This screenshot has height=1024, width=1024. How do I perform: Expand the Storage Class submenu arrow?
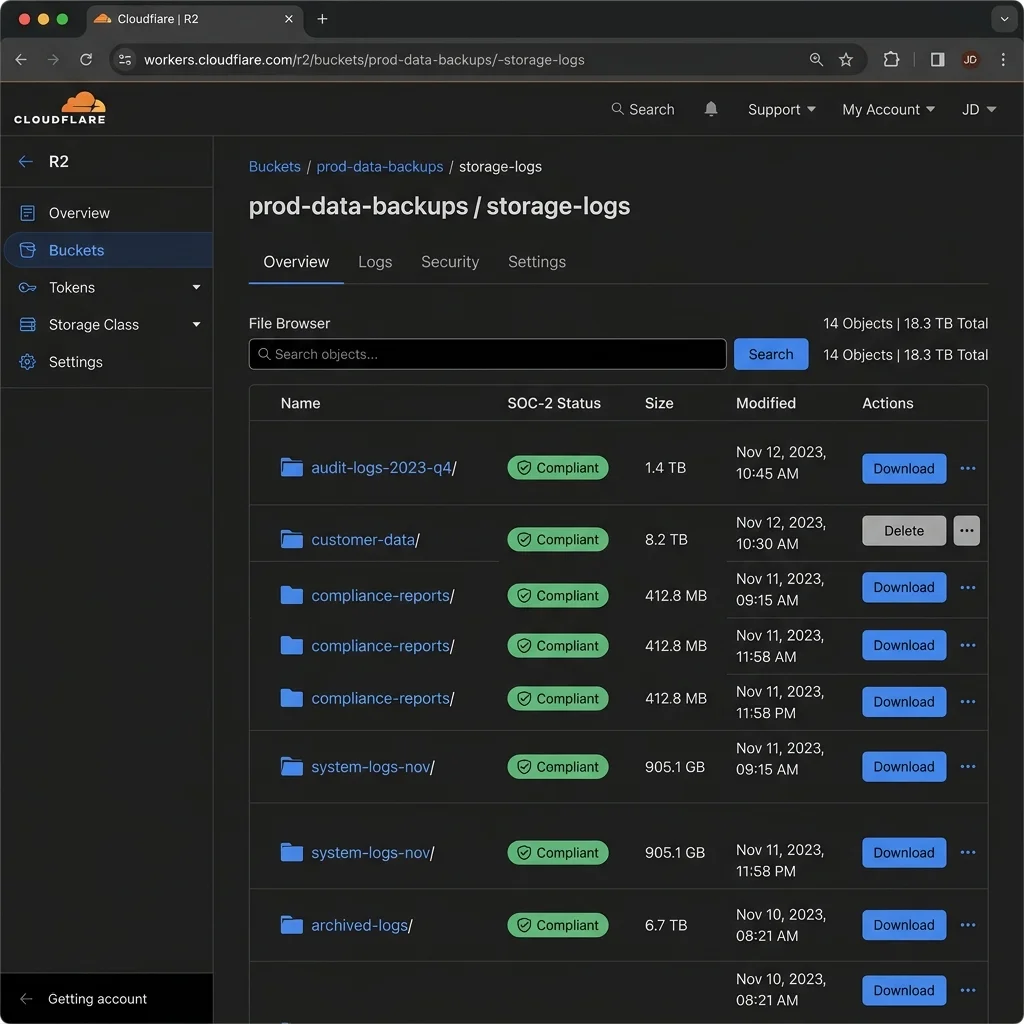point(196,325)
